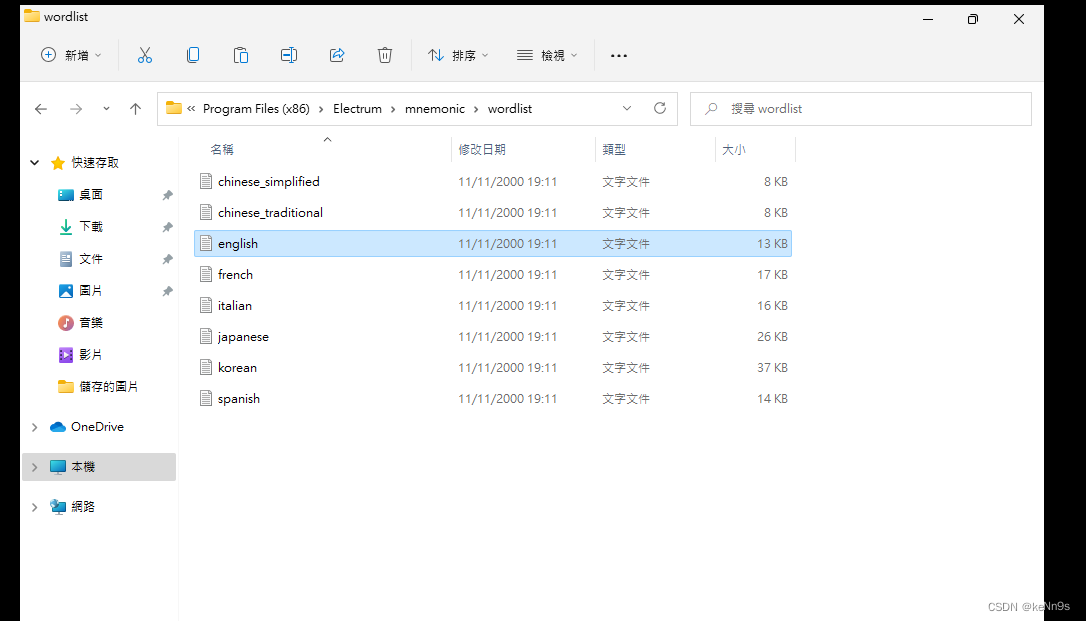1086x621 pixels.
Task: Click the pin icon beside 桌面
Action: click(x=168, y=195)
